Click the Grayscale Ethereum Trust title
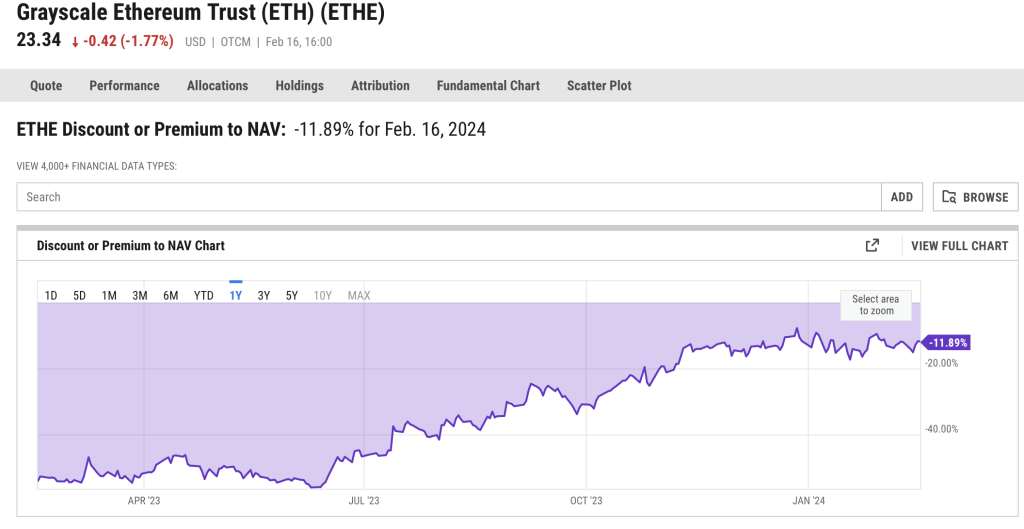Viewport: 1024px width, 529px height. click(200, 12)
